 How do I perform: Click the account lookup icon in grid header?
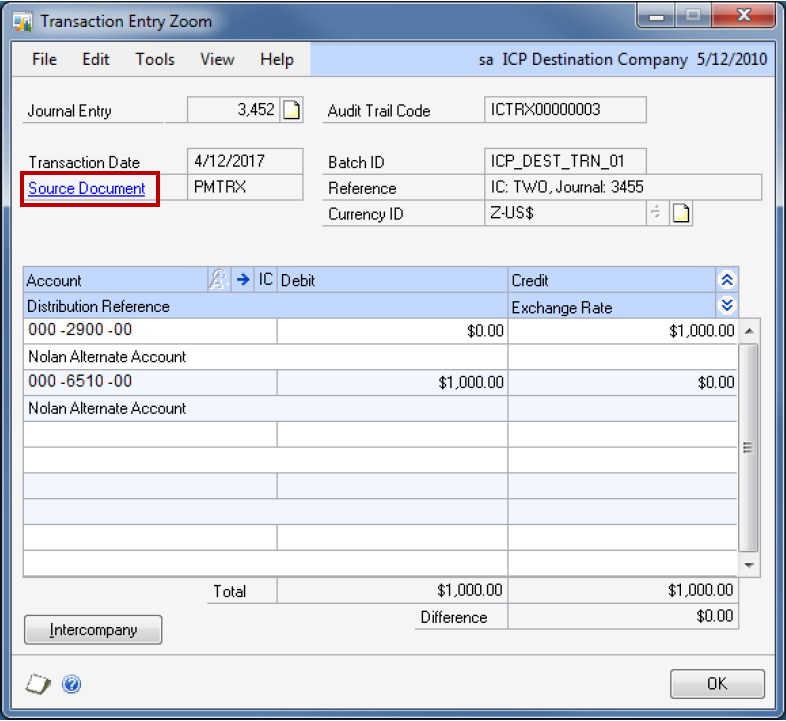[218, 281]
